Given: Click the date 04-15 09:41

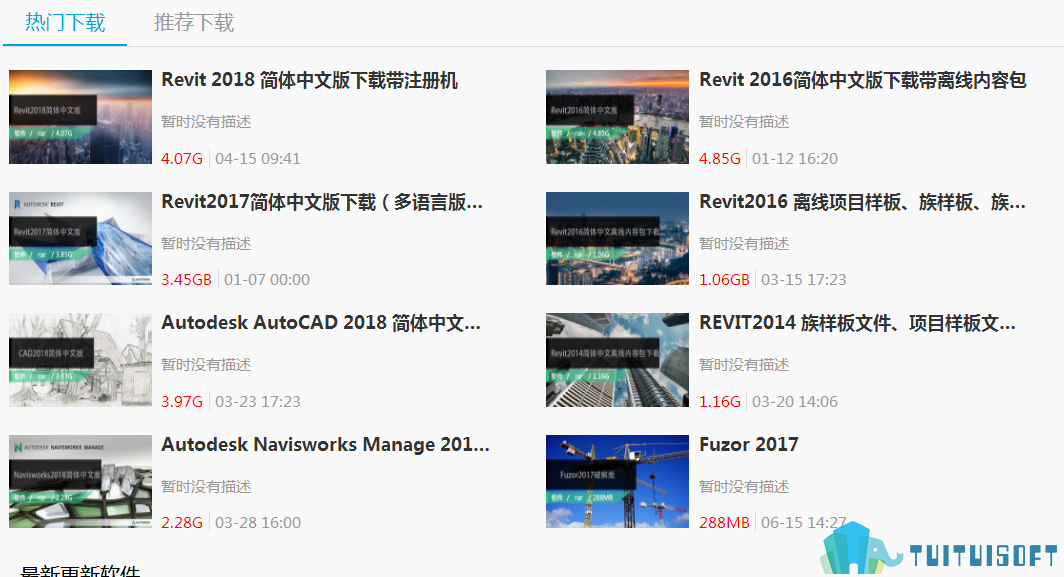Looking at the screenshot, I should click(x=258, y=159).
